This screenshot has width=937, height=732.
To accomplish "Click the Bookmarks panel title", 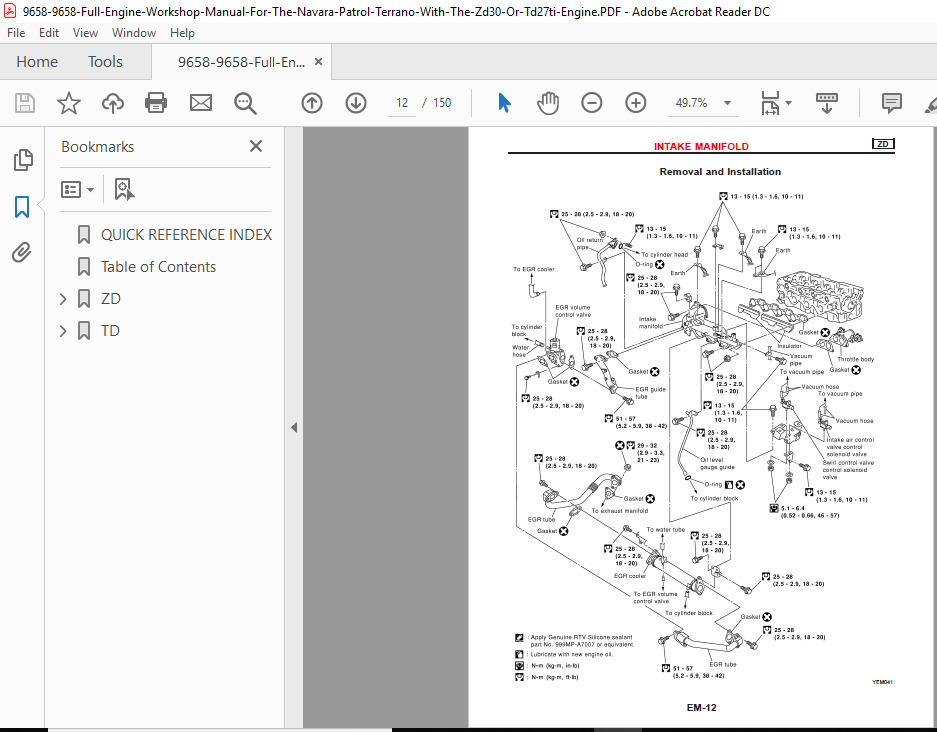I will tap(97, 147).
